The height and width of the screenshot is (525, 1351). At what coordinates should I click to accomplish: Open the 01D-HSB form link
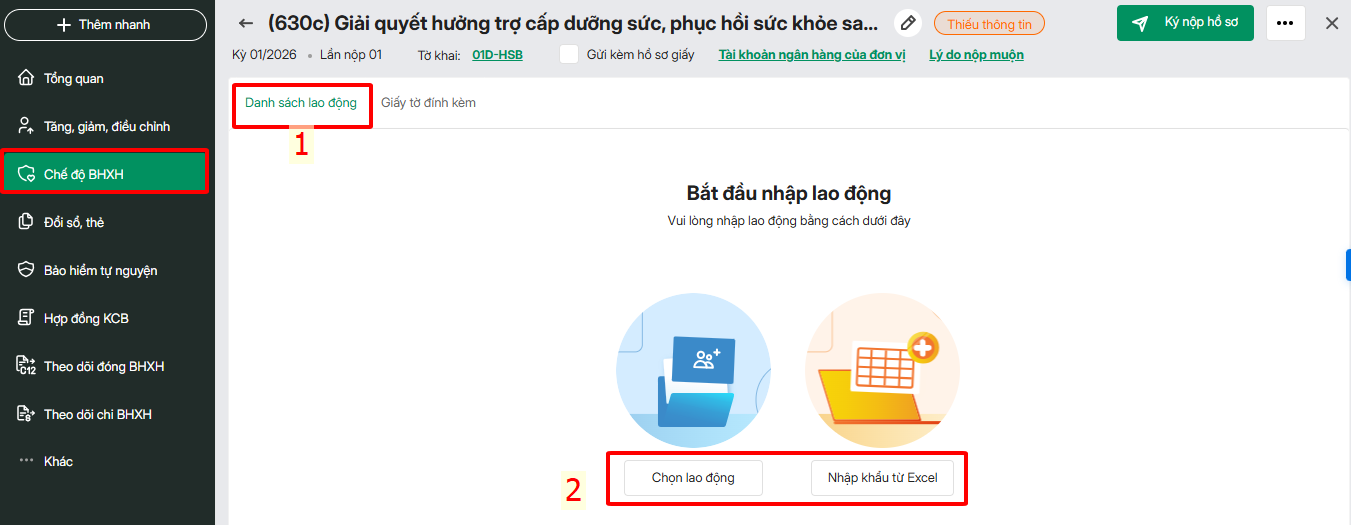tap(497, 55)
